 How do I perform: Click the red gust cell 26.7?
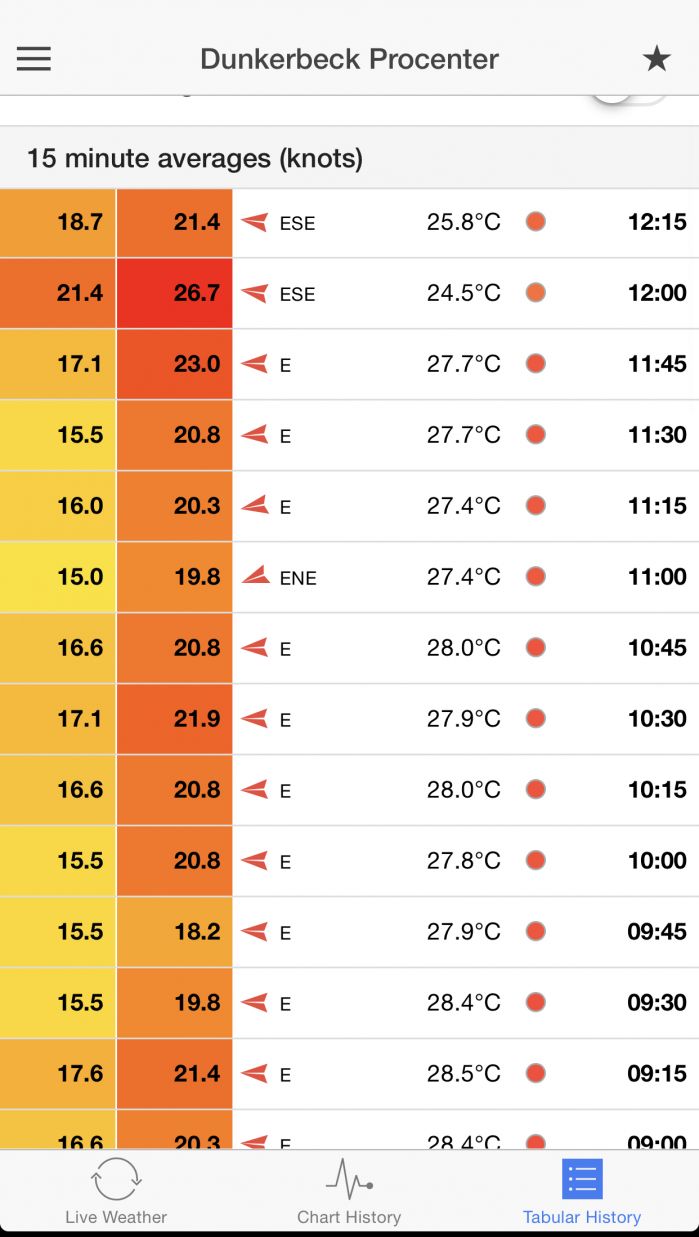(175, 293)
